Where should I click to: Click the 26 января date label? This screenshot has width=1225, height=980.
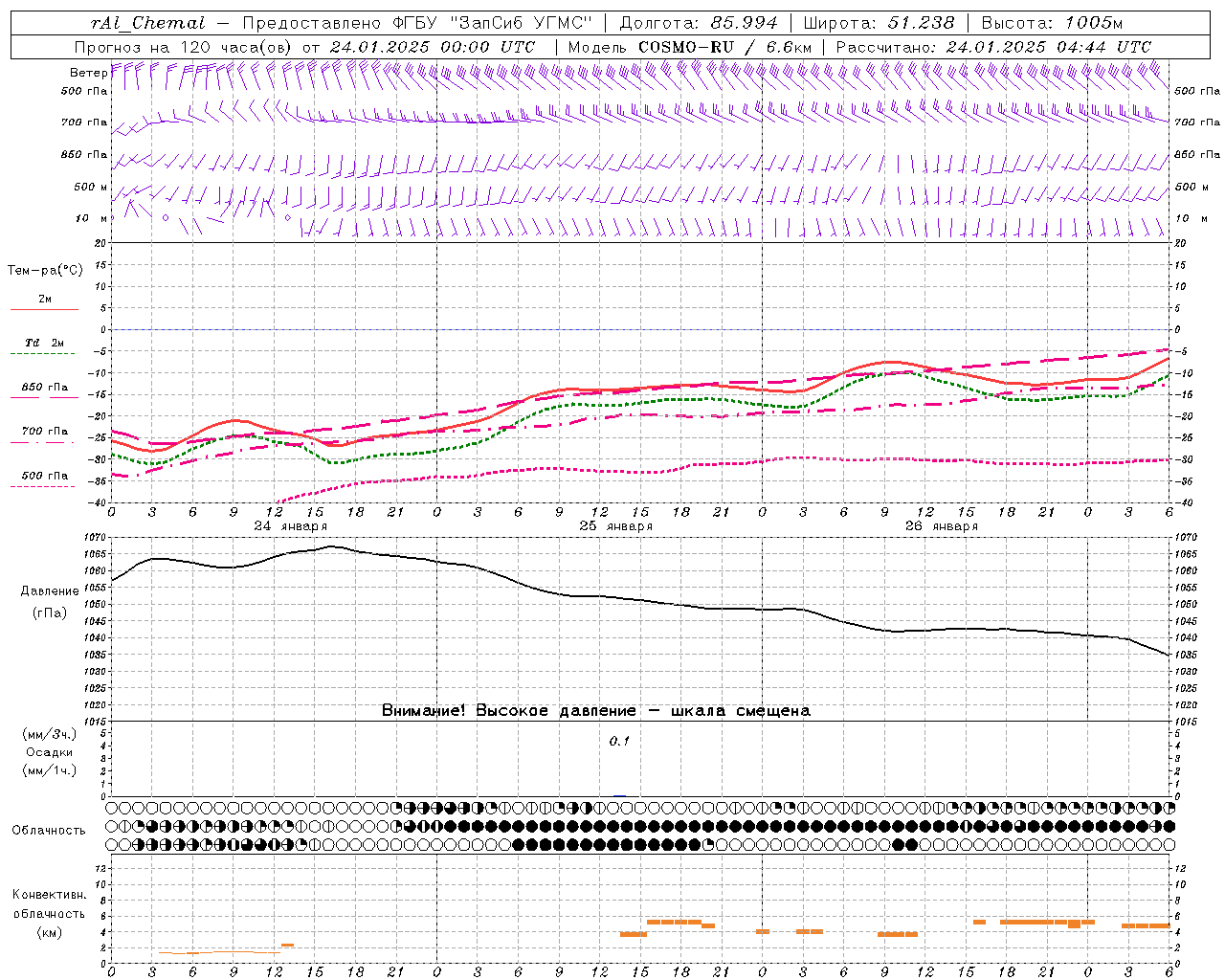[x=941, y=526]
